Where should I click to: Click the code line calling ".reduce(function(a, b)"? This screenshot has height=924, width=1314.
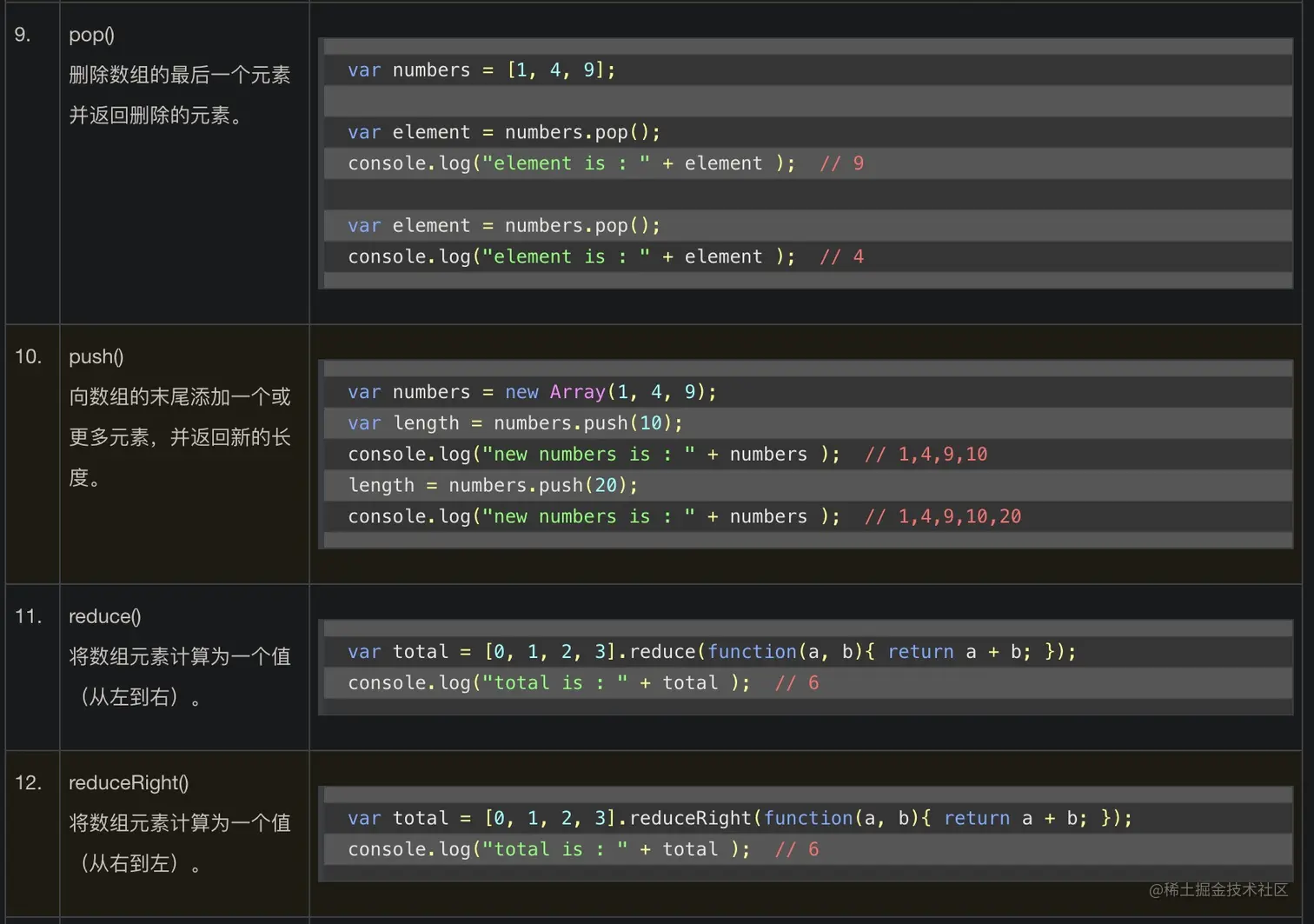tap(712, 652)
